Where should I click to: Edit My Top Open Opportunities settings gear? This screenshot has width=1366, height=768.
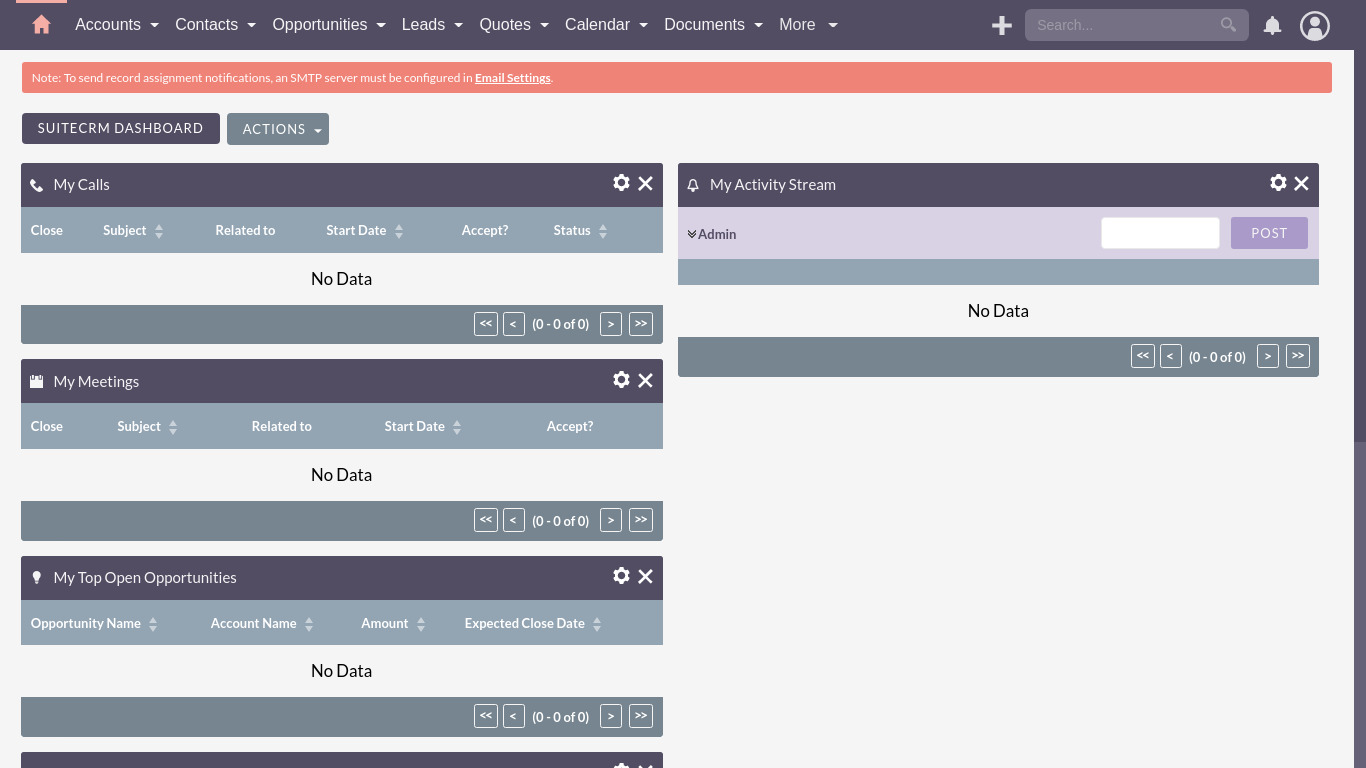621,576
